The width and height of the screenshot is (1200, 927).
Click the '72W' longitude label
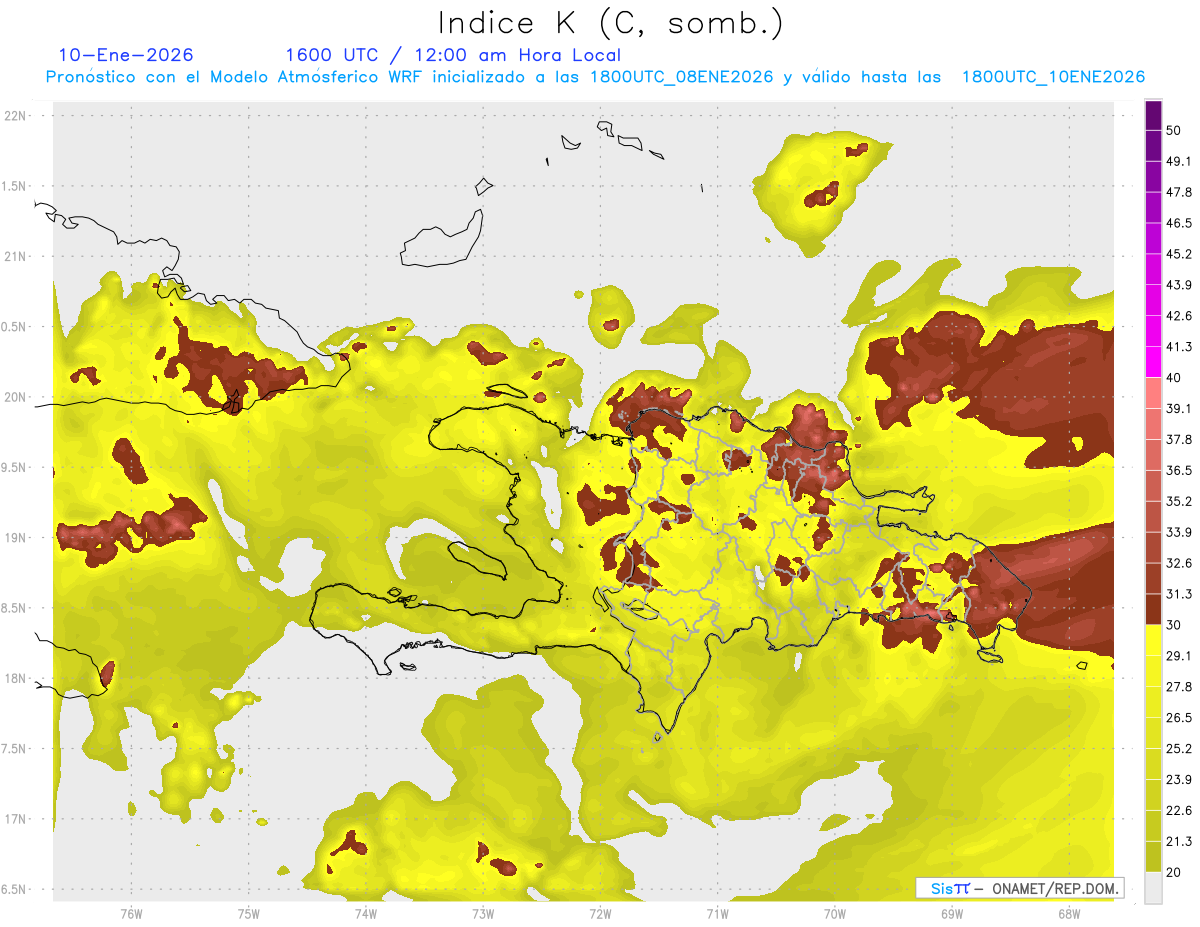coord(600,914)
